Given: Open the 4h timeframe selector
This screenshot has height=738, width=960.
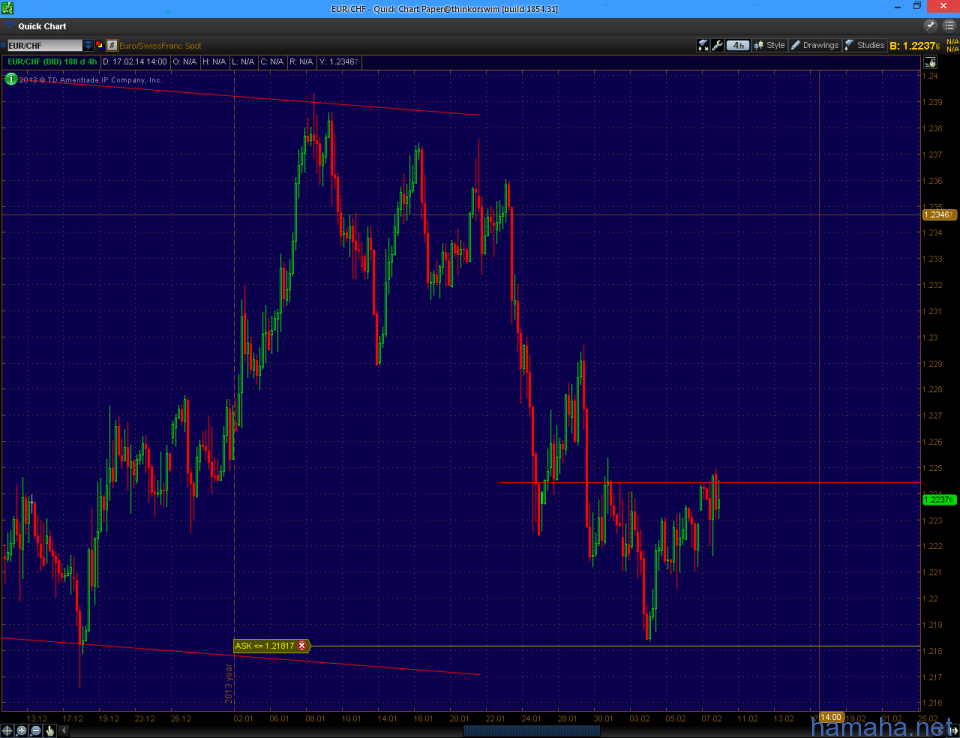Looking at the screenshot, I should coord(738,45).
